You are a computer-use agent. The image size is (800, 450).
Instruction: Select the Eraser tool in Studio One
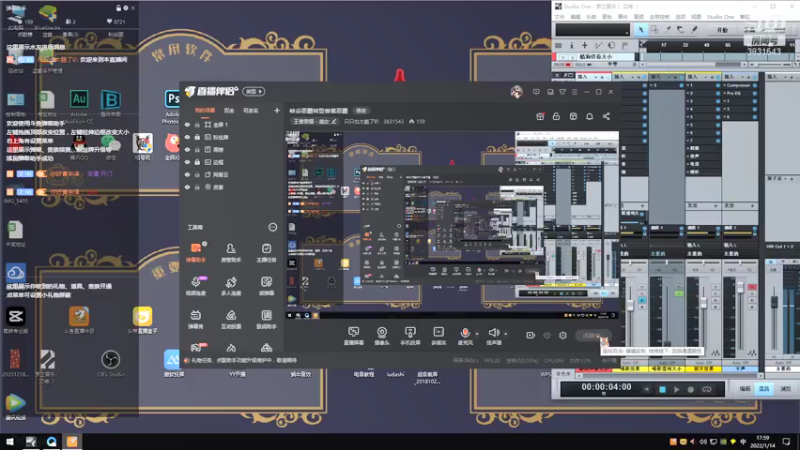pos(681,30)
